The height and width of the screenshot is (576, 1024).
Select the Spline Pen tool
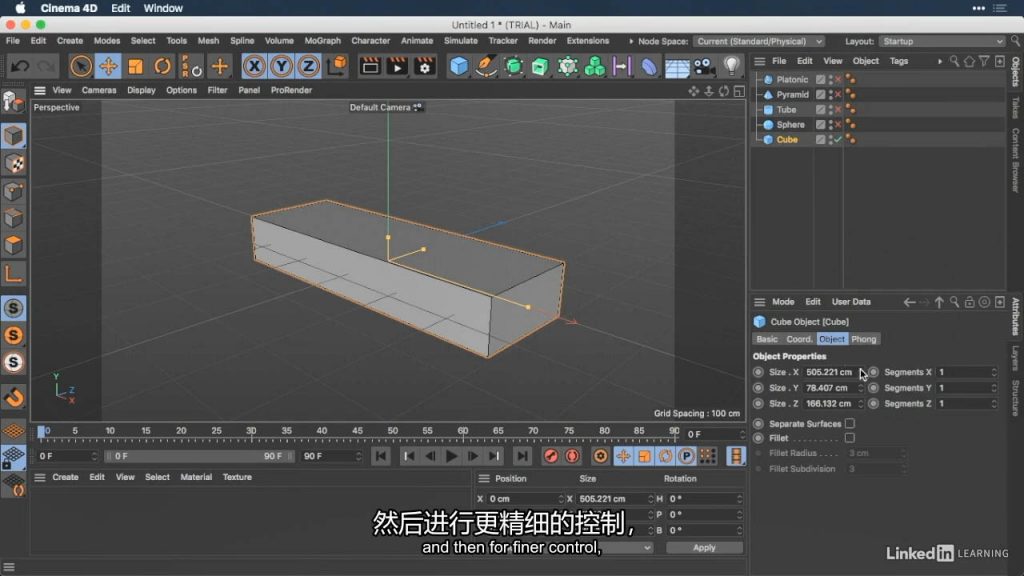[x=486, y=66]
